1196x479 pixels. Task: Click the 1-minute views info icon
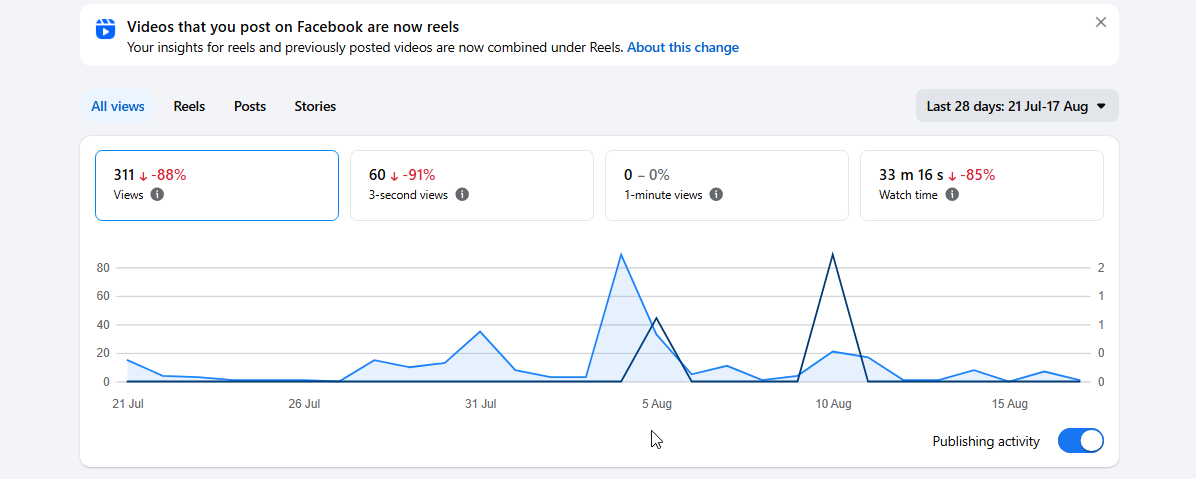(716, 194)
